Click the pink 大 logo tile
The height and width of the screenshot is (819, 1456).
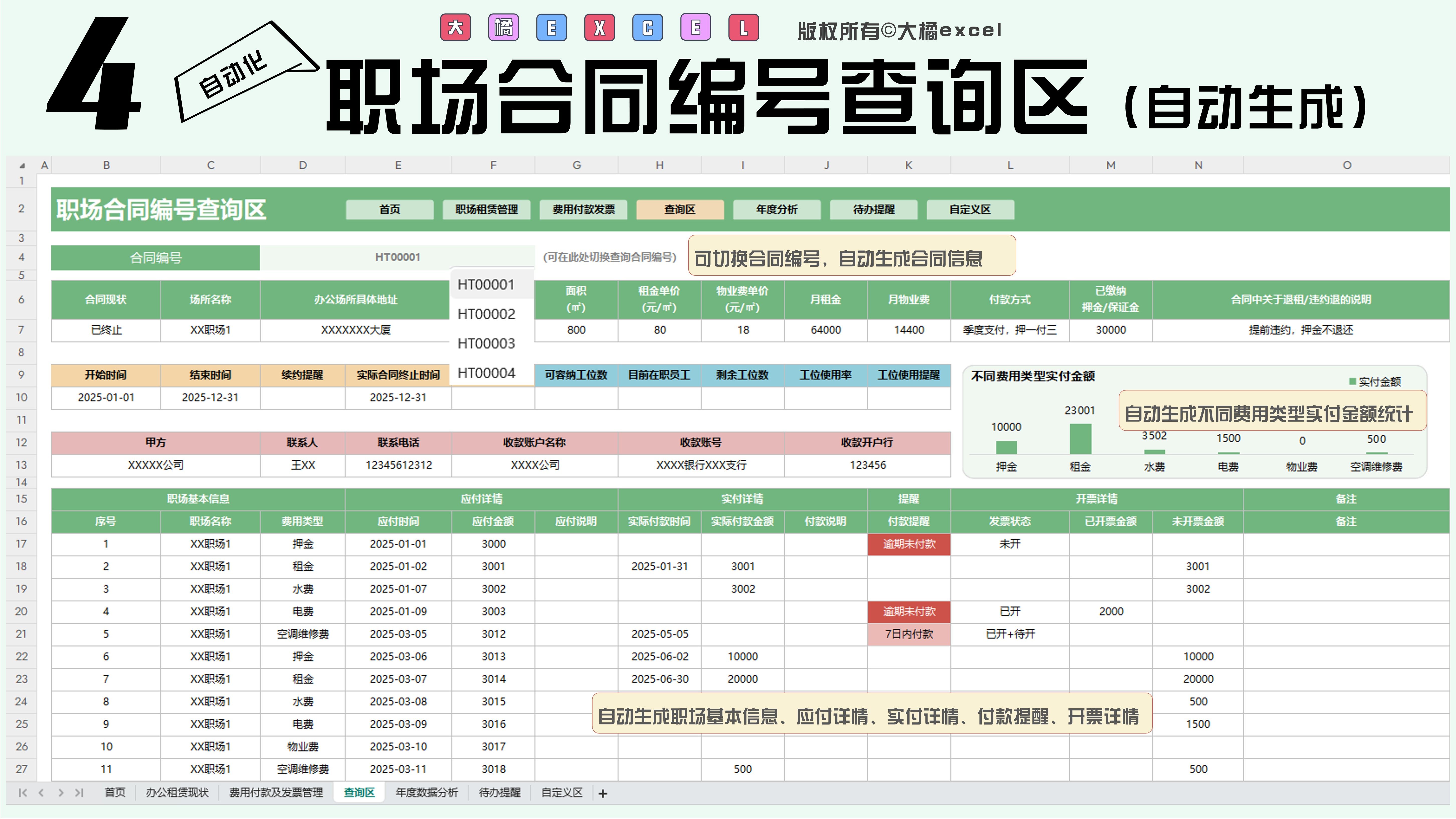coord(455,28)
